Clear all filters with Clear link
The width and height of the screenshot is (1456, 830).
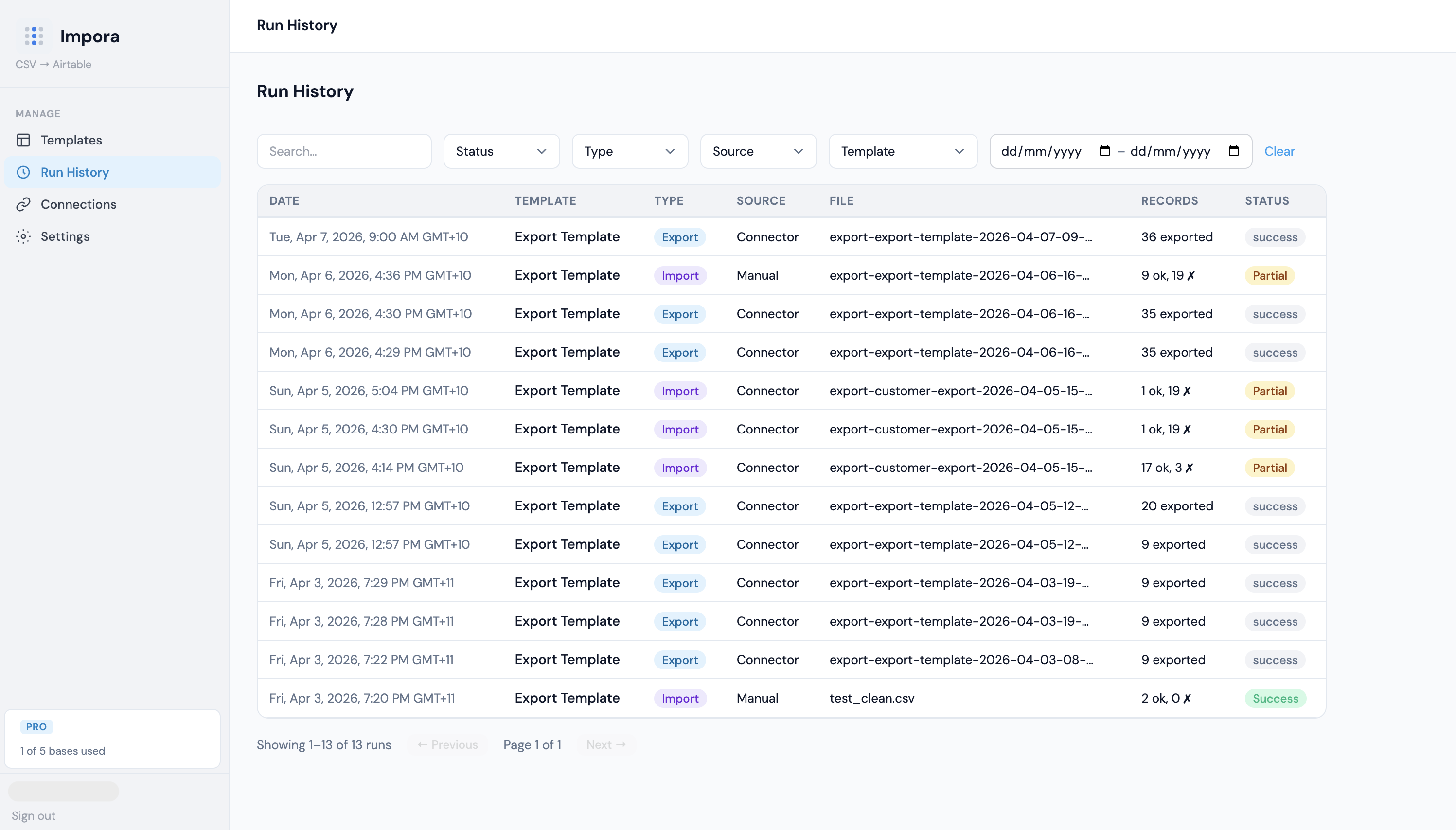(1279, 151)
